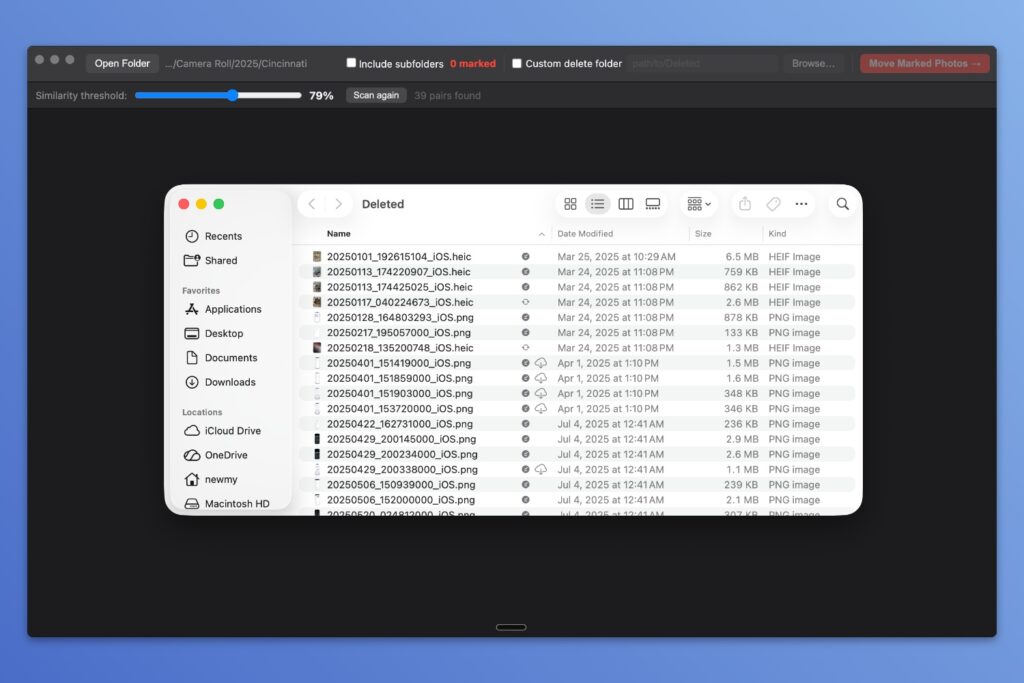The image size is (1024, 683).
Task: Select file 20250101_192615104_iOS.heic
Action: 398,257
